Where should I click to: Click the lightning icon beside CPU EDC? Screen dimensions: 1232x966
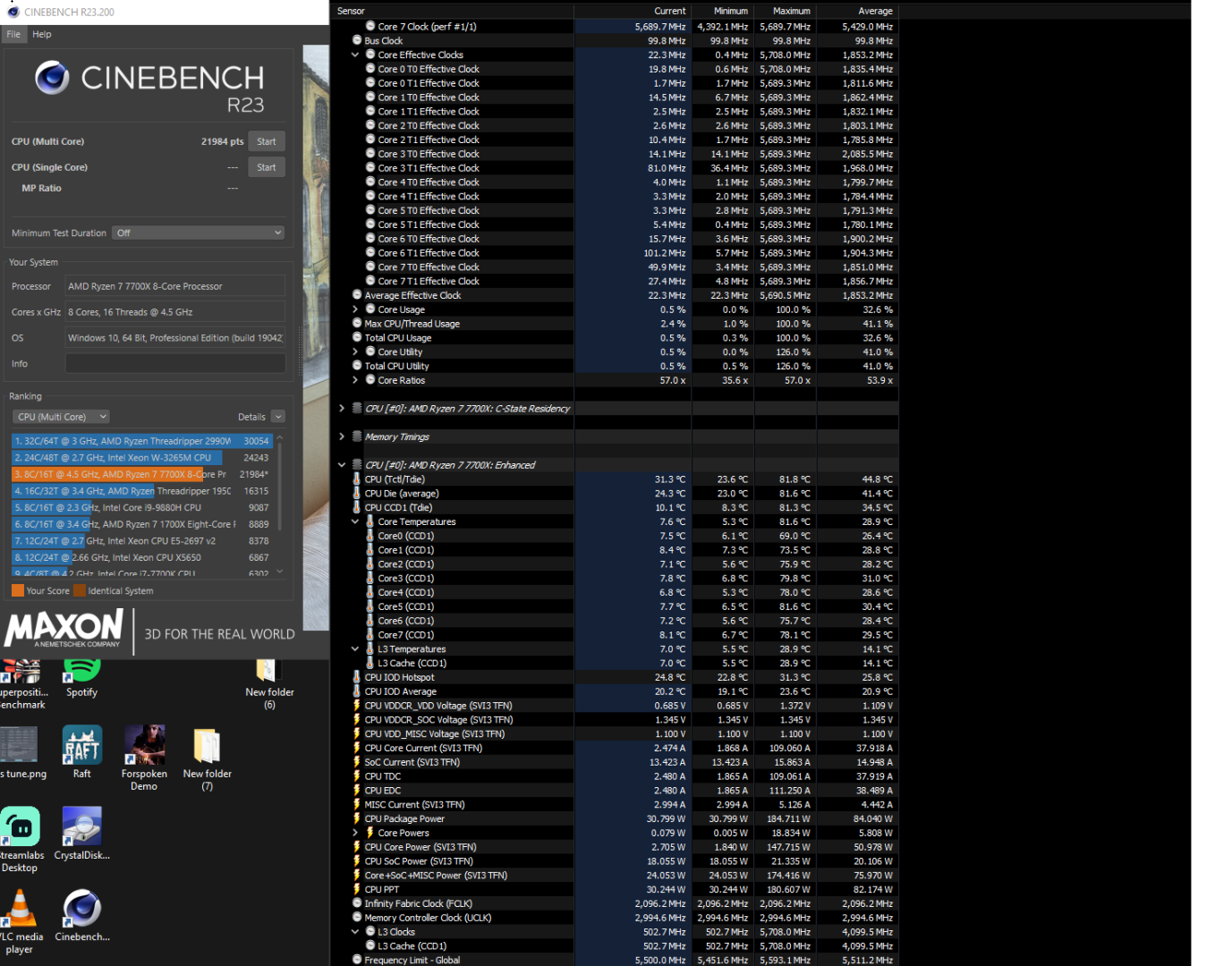[x=357, y=791]
